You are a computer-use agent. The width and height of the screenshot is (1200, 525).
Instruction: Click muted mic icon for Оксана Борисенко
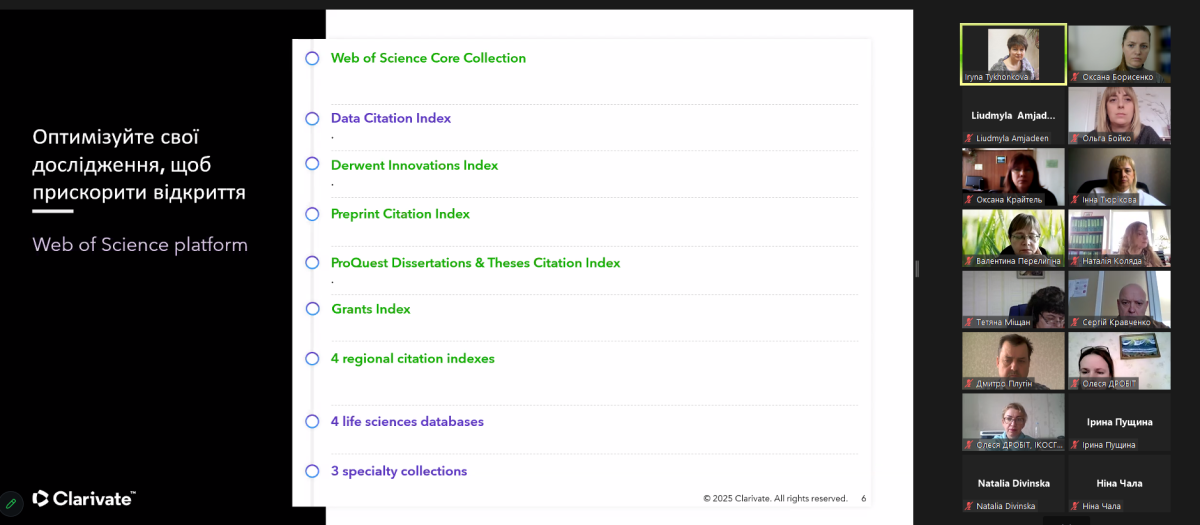(x=1075, y=77)
